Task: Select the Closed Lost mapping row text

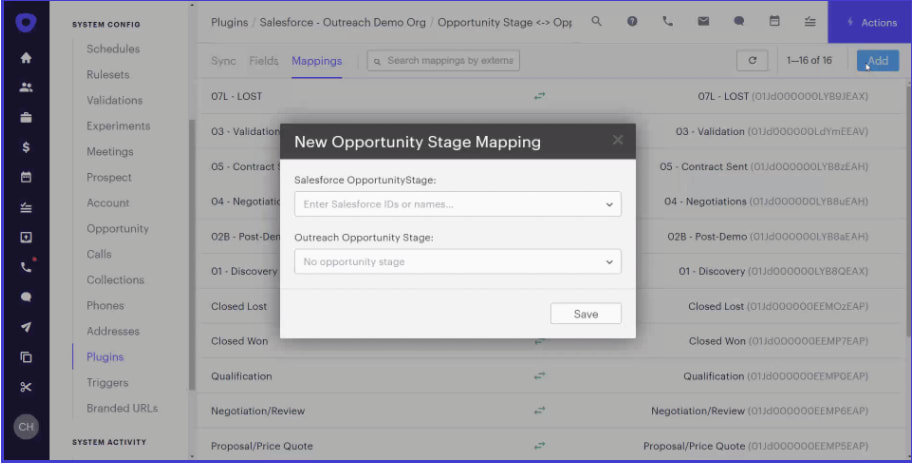Action: (239, 306)
